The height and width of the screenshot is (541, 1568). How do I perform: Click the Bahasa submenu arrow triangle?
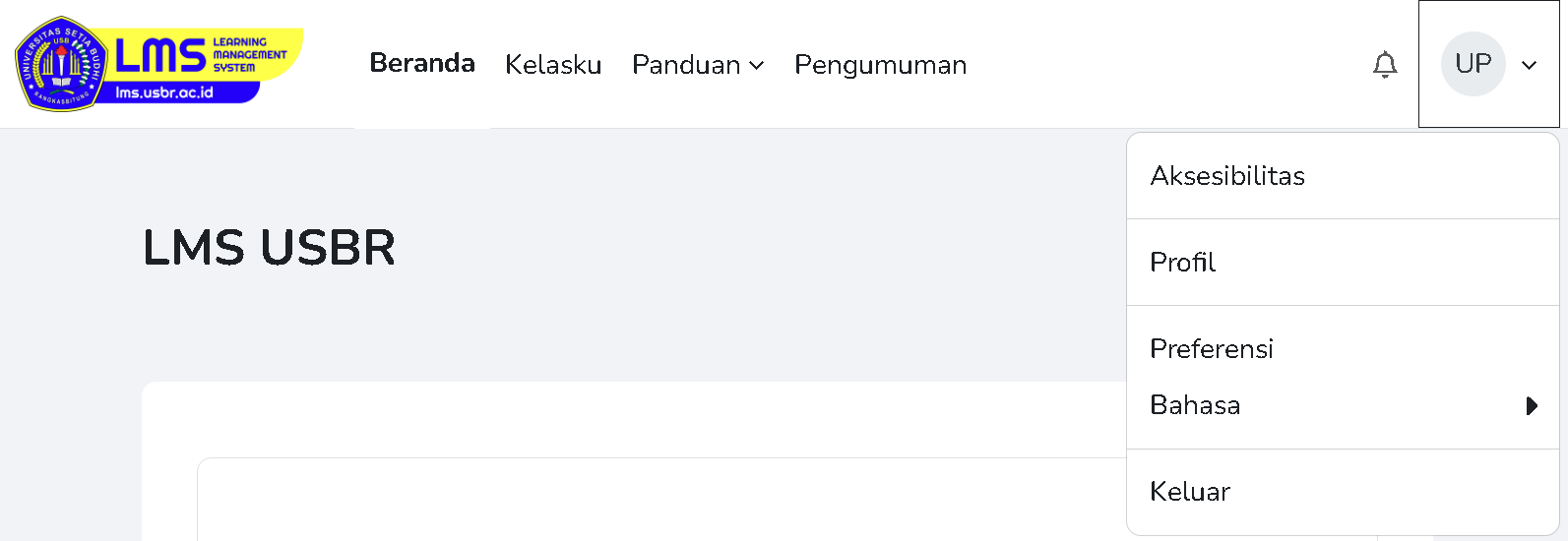click(x=1532, y=406)
